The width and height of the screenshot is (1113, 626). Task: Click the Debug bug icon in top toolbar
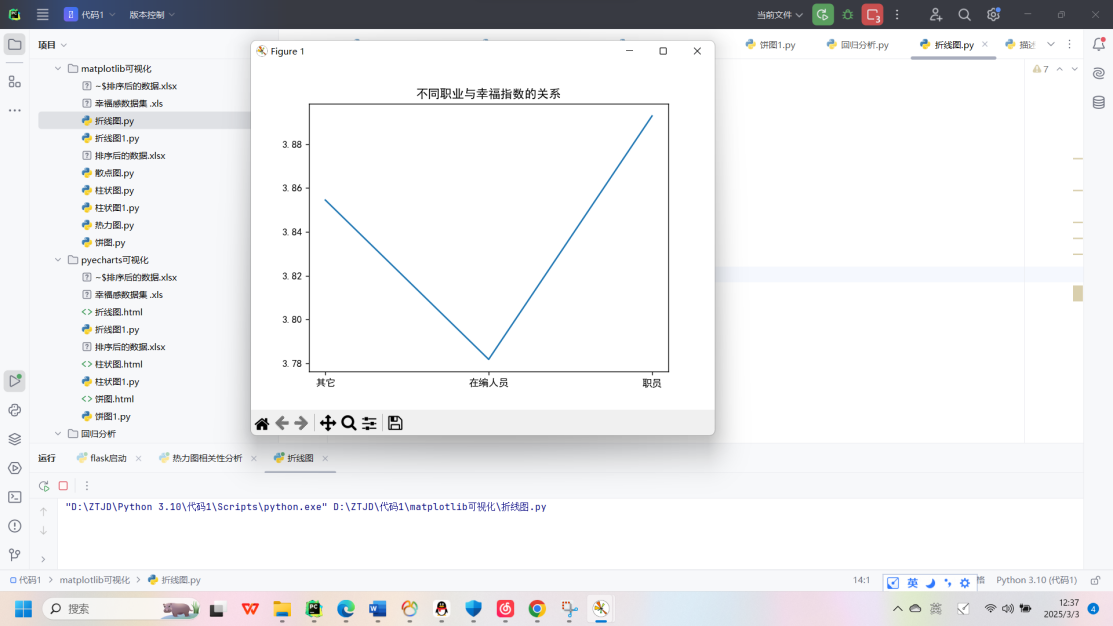coord(848,14)
